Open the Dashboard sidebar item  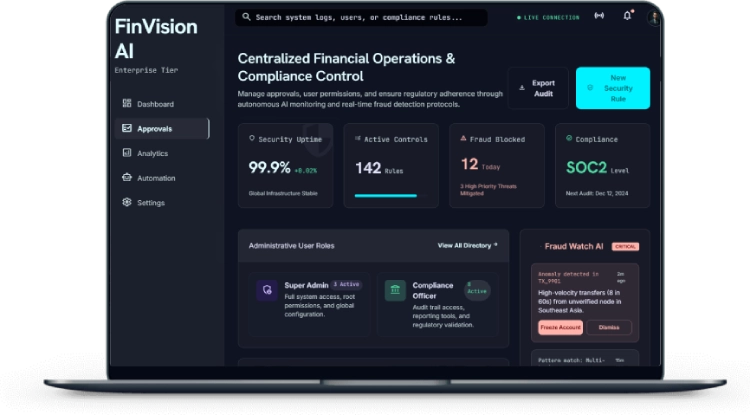point(162,104)
